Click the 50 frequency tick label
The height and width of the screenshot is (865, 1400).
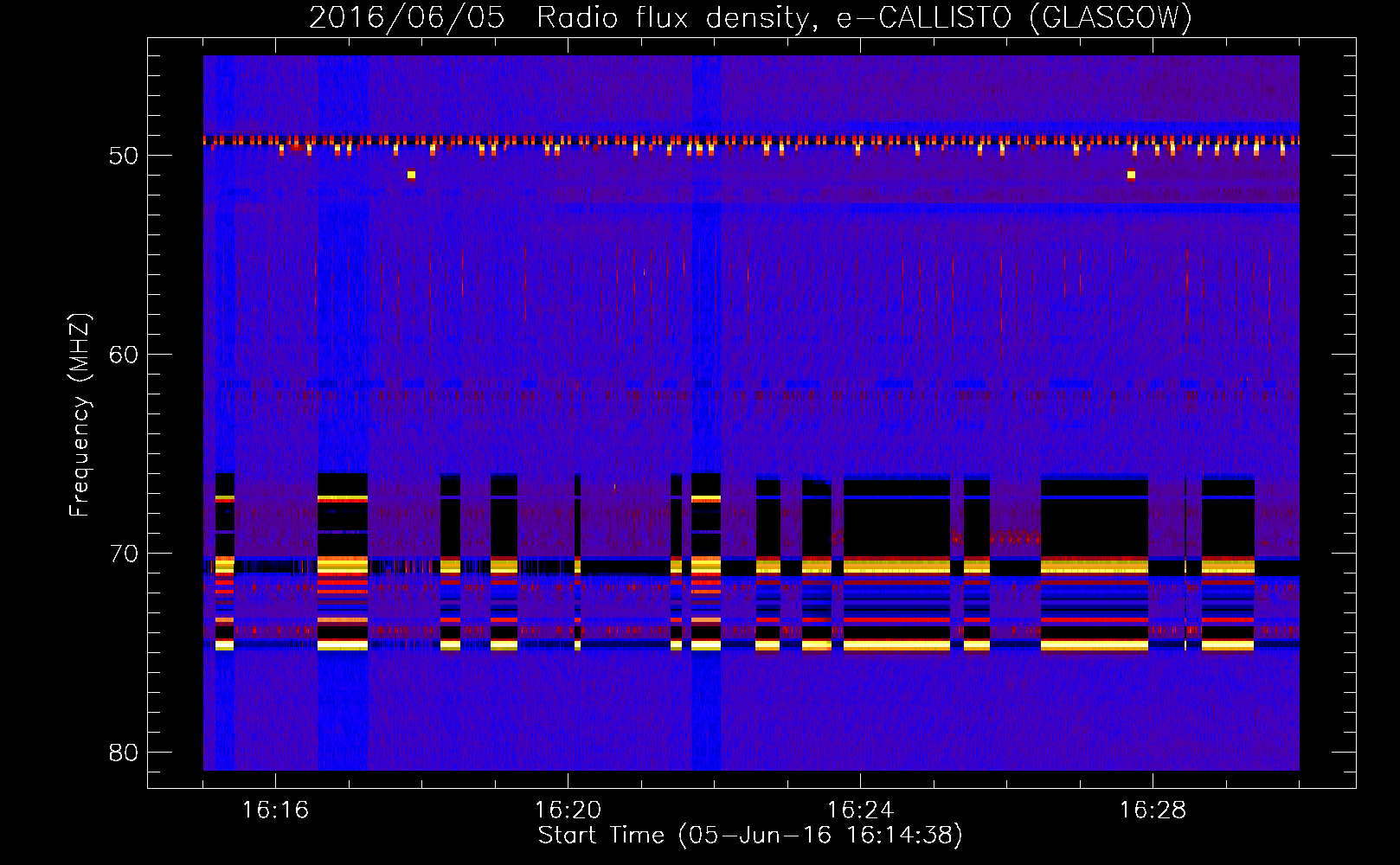tap(124, 156)
